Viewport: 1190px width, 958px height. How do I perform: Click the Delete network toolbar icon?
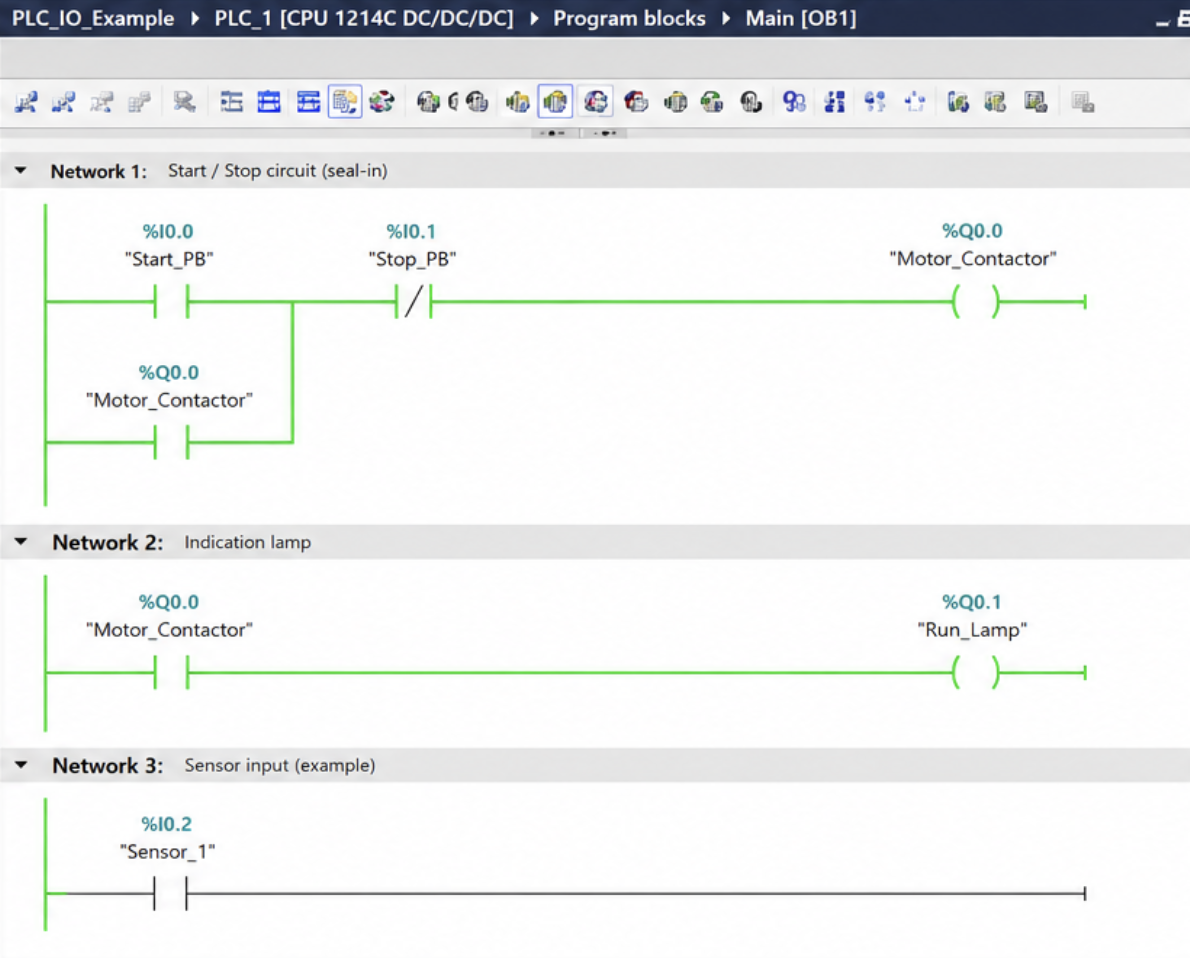pos(63,102)
